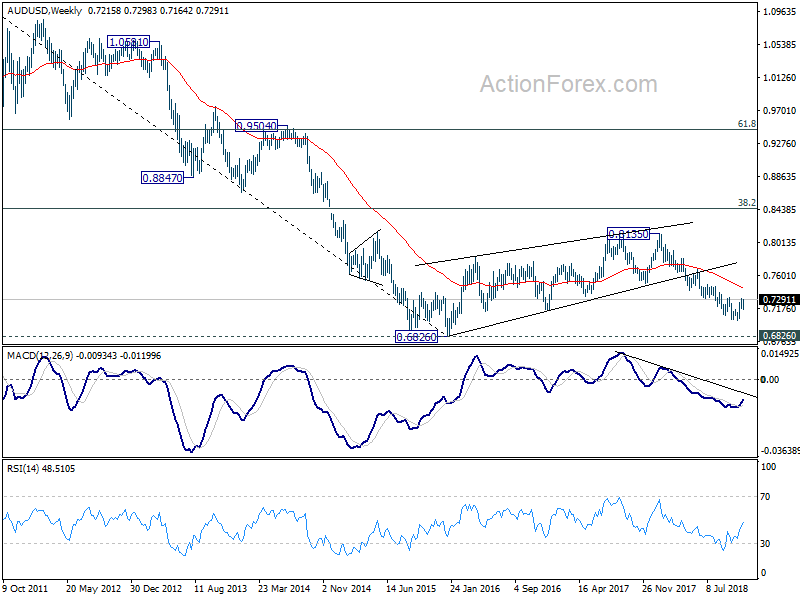This screenshot has height=600, width=800.
Task: Click the RSI 30 oversold level label
Action: click(765, 544)
